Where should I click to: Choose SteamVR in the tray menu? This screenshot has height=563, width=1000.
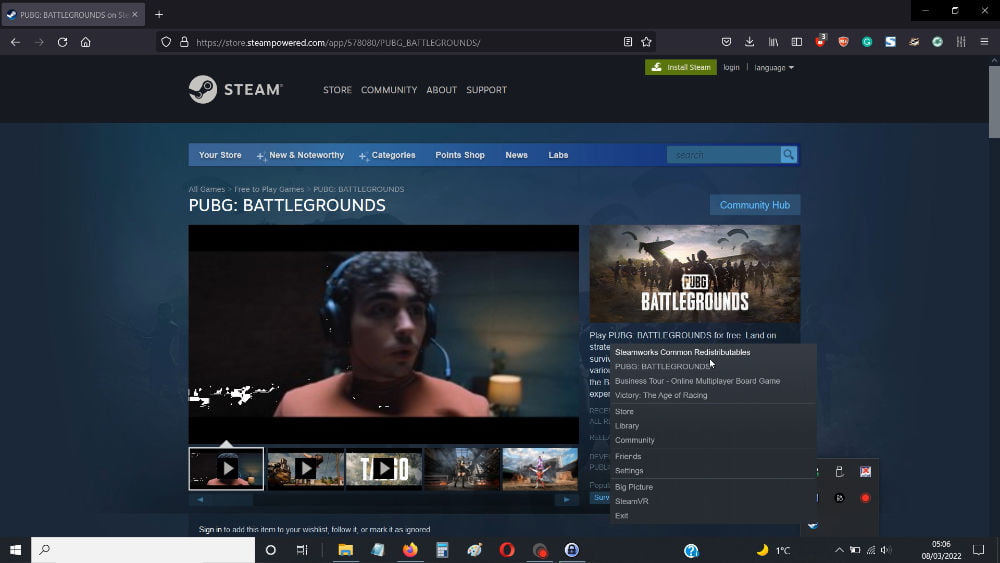[x=713, y=501]
